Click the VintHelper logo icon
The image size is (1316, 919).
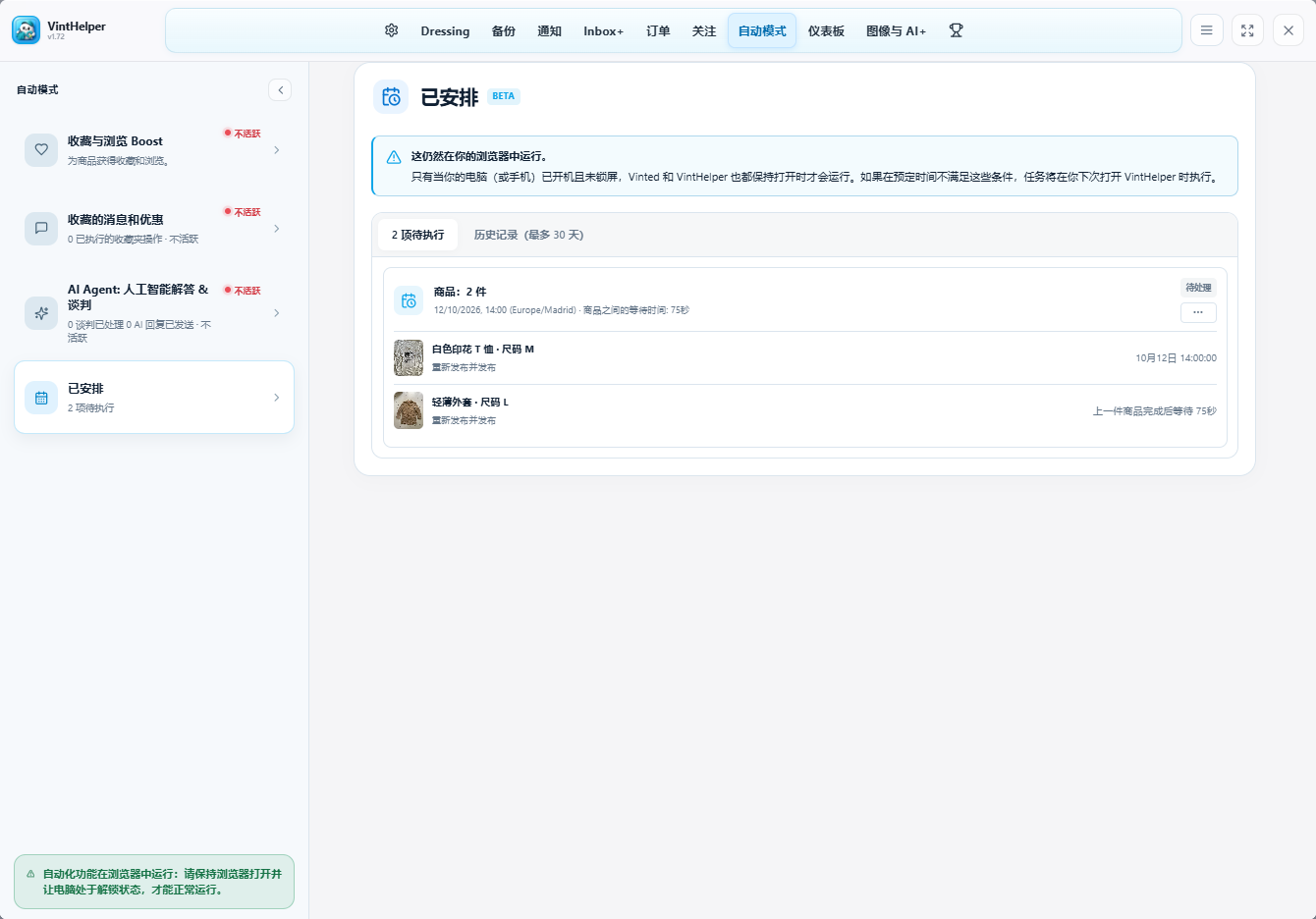[27, 30]
